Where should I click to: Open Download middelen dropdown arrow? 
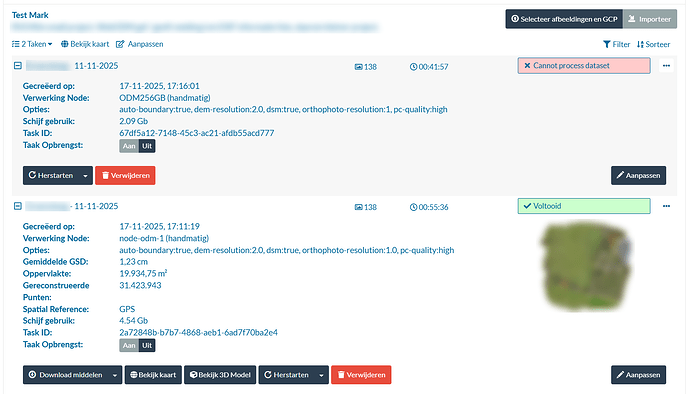[x=115, y=375]
